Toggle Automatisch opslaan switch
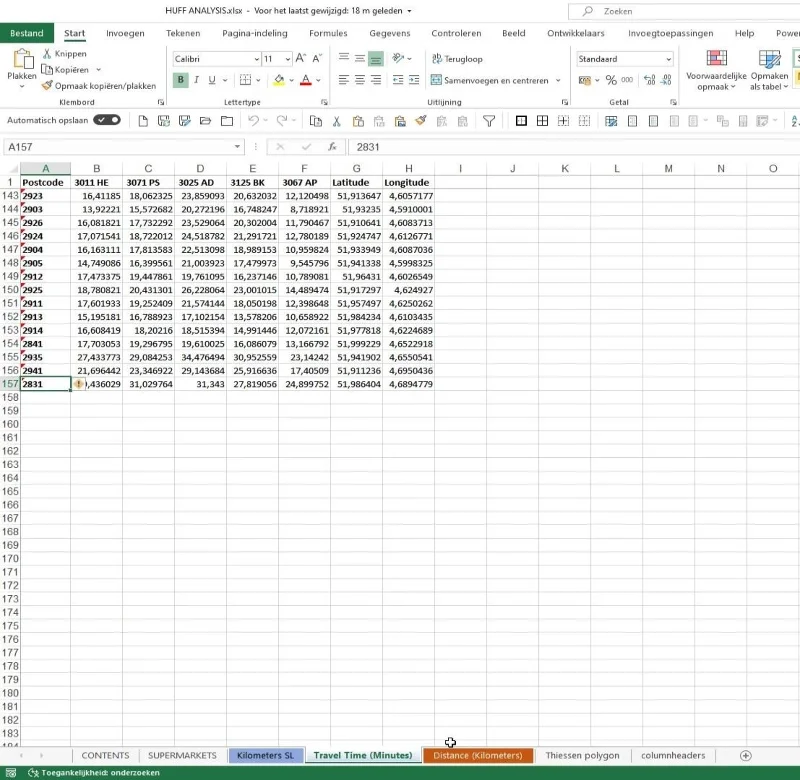This screenshot has height=780, width=800. 107,120
